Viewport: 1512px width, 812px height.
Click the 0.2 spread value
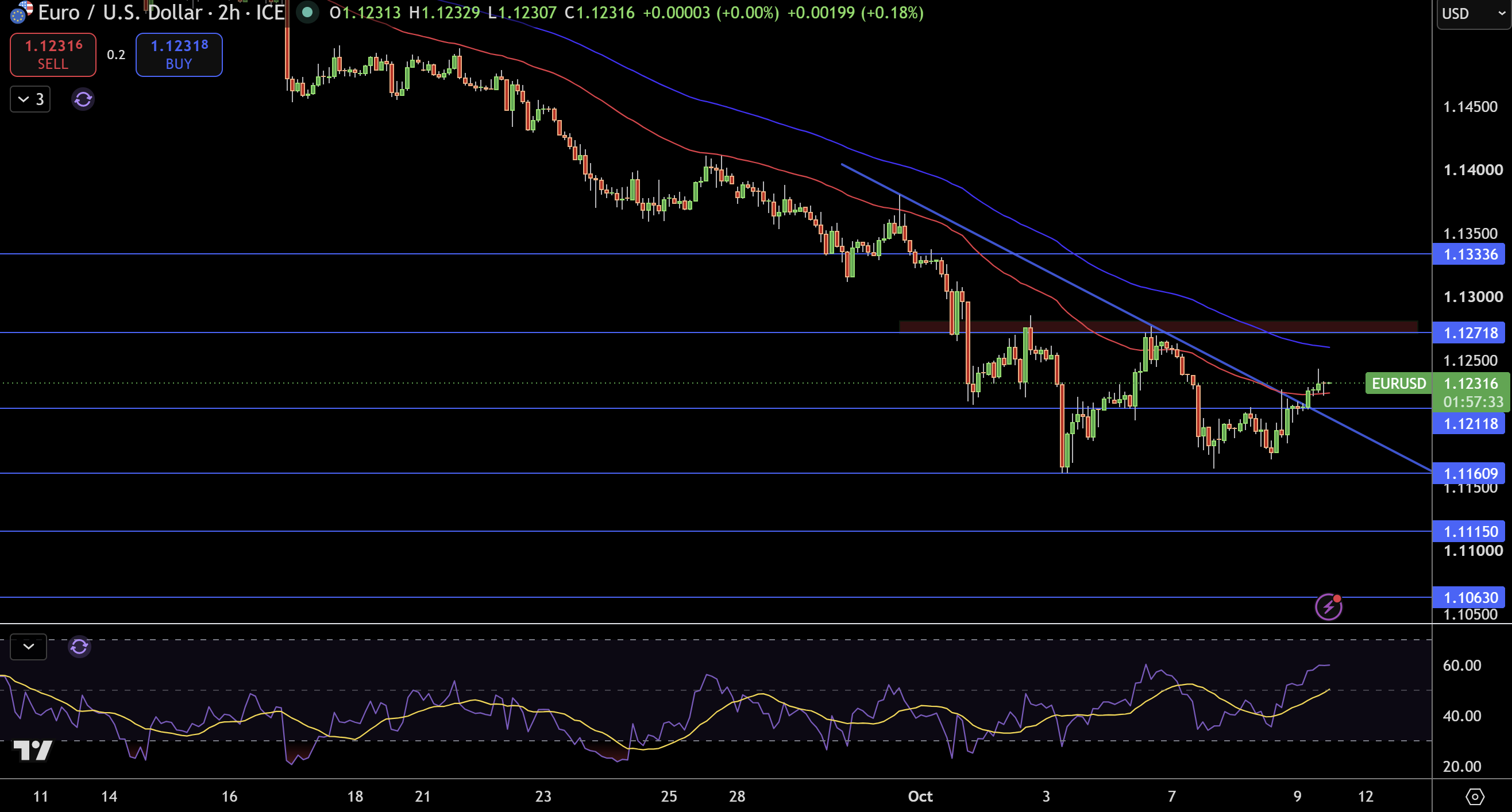click(115, 55)
